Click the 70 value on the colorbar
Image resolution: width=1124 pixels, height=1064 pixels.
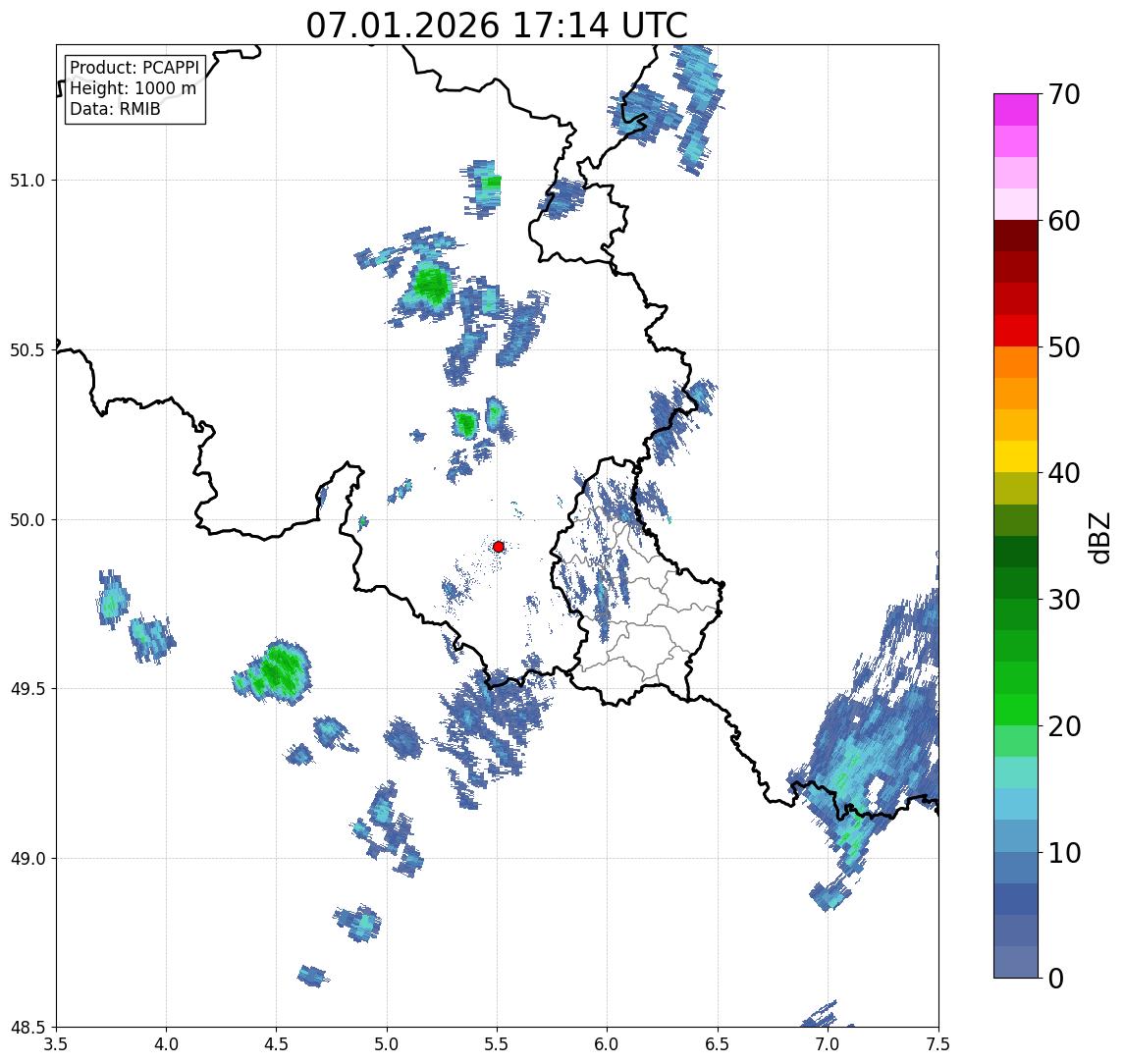pyautogui.click(x=1064, y=94)
